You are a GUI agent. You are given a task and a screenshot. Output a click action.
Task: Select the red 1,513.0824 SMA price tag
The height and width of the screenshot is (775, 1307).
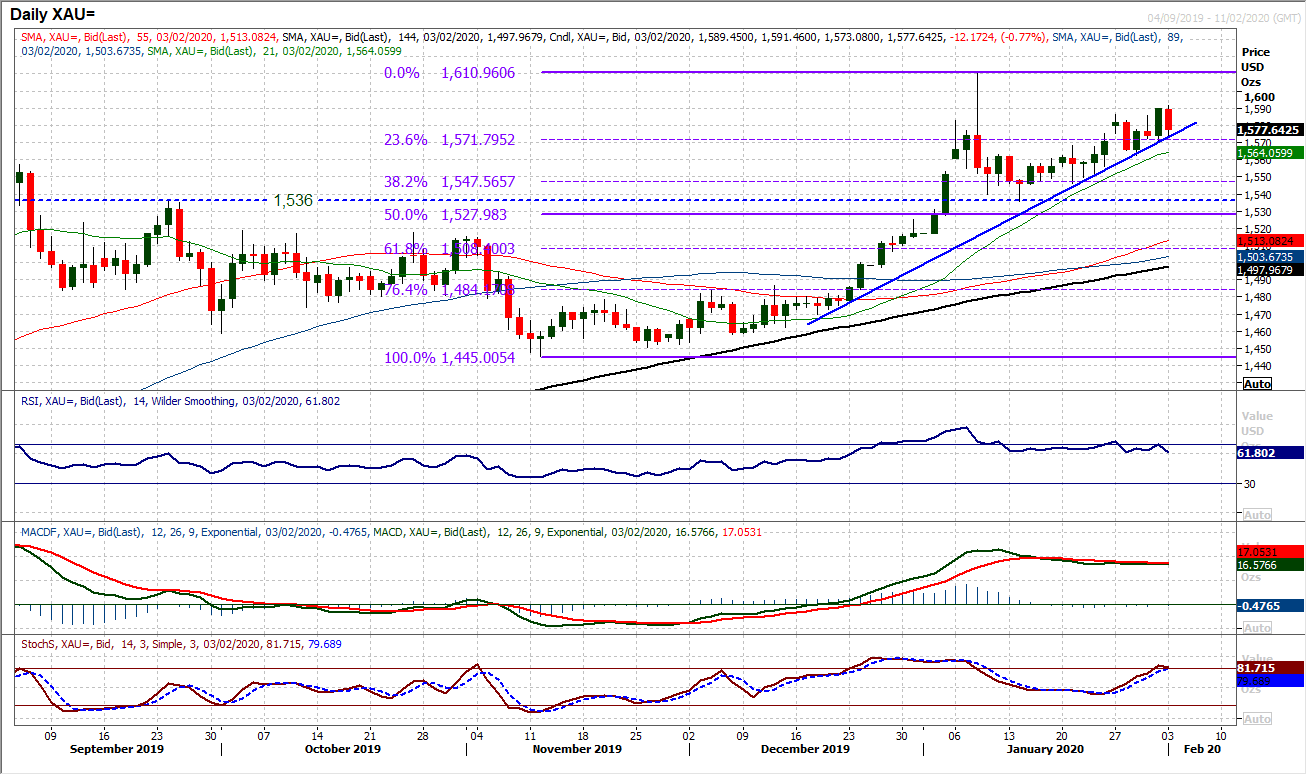[1268, 241]
